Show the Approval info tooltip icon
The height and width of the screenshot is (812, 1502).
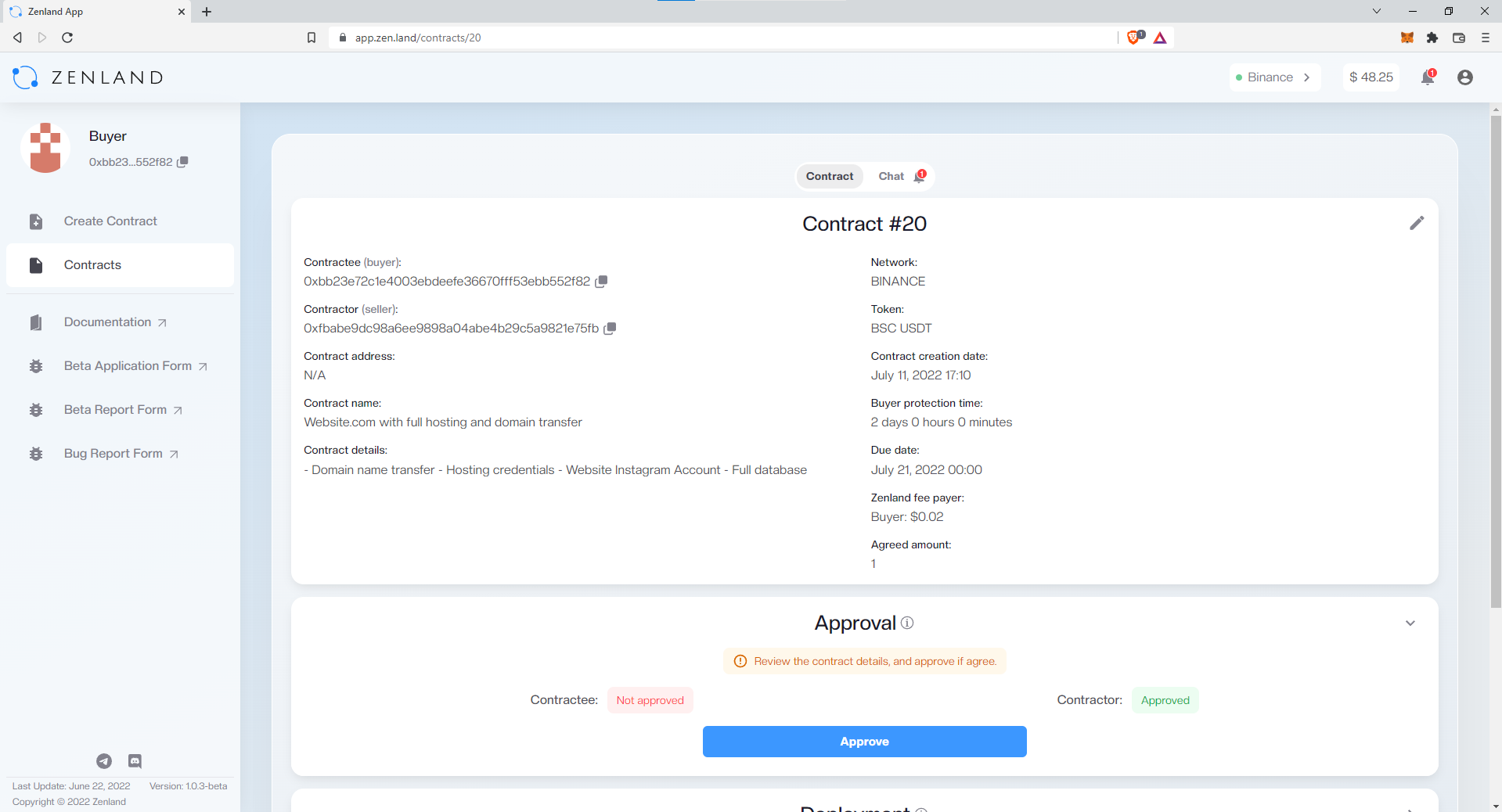(907, 623)
